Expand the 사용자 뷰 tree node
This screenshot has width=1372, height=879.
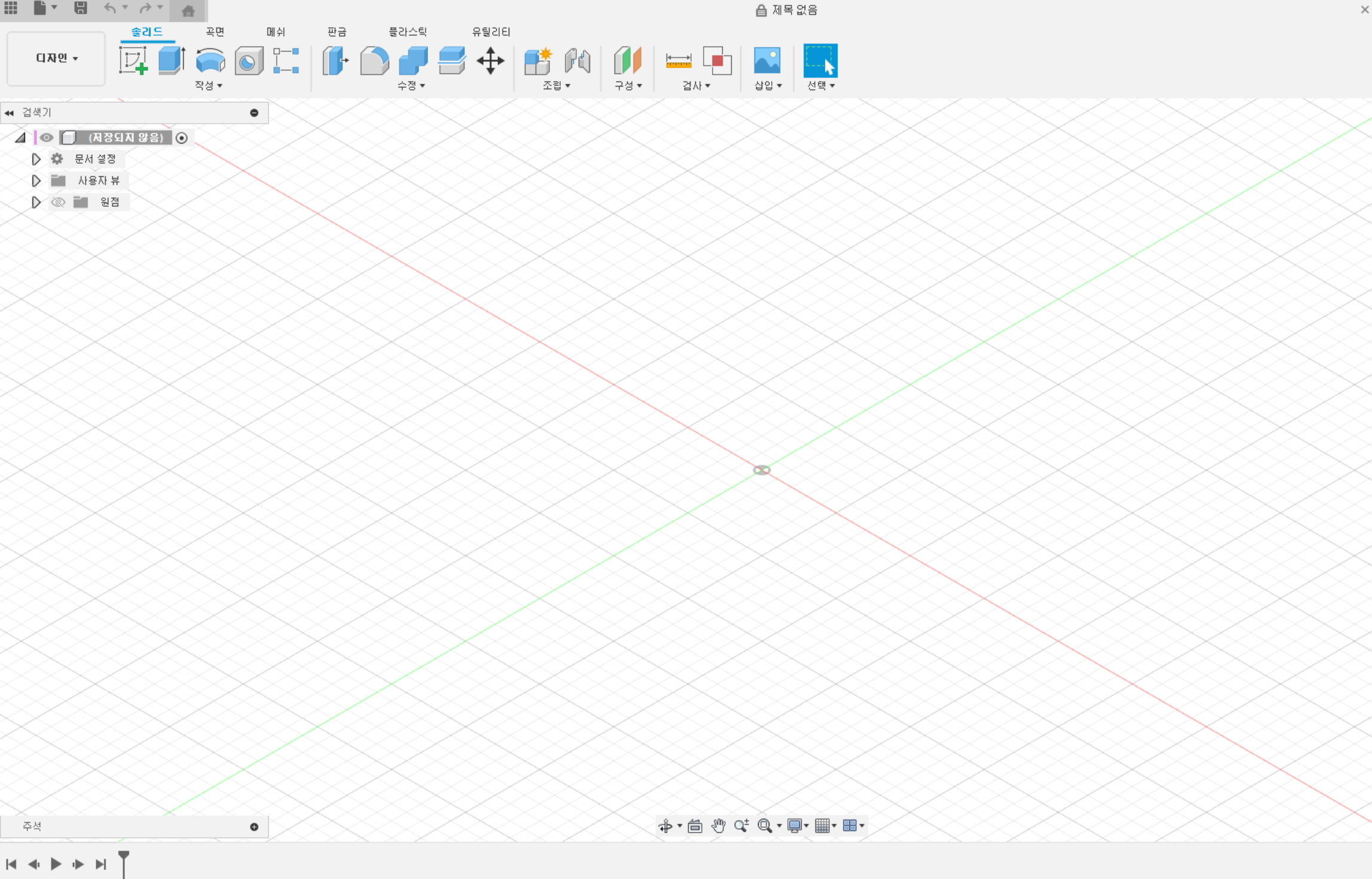36,181
